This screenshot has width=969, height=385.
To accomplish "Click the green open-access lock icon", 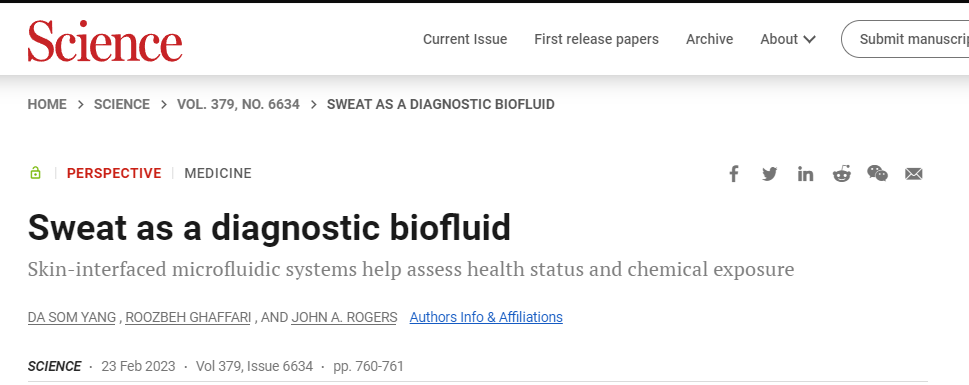I will point(35,173).
